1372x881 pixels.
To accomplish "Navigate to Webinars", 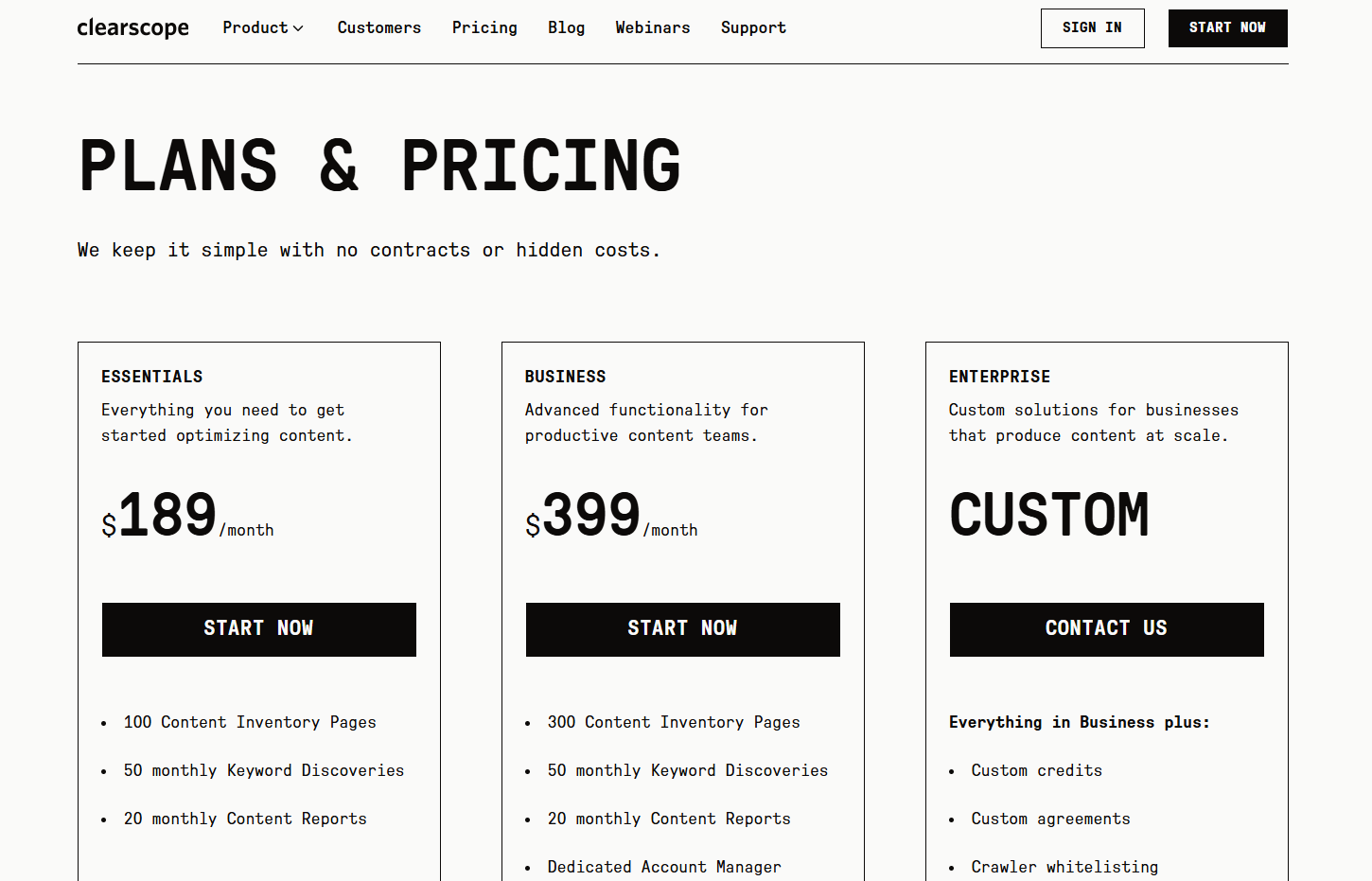I will 652,28.
